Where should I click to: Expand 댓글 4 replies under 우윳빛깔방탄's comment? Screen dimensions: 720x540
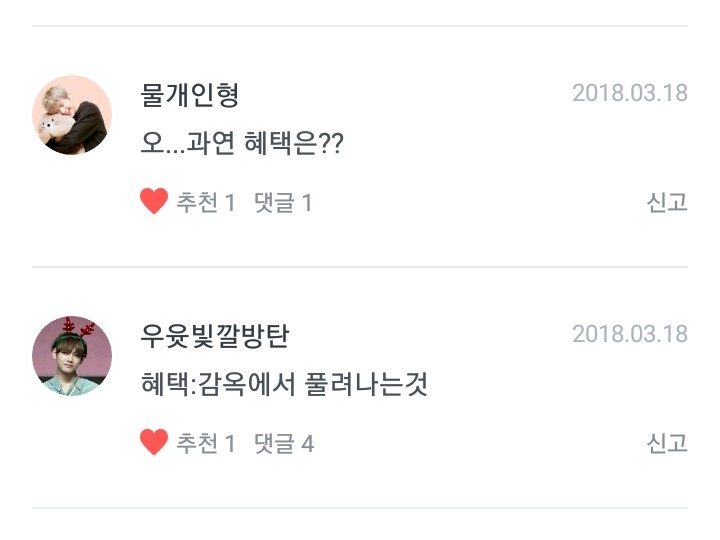(283, 443)
